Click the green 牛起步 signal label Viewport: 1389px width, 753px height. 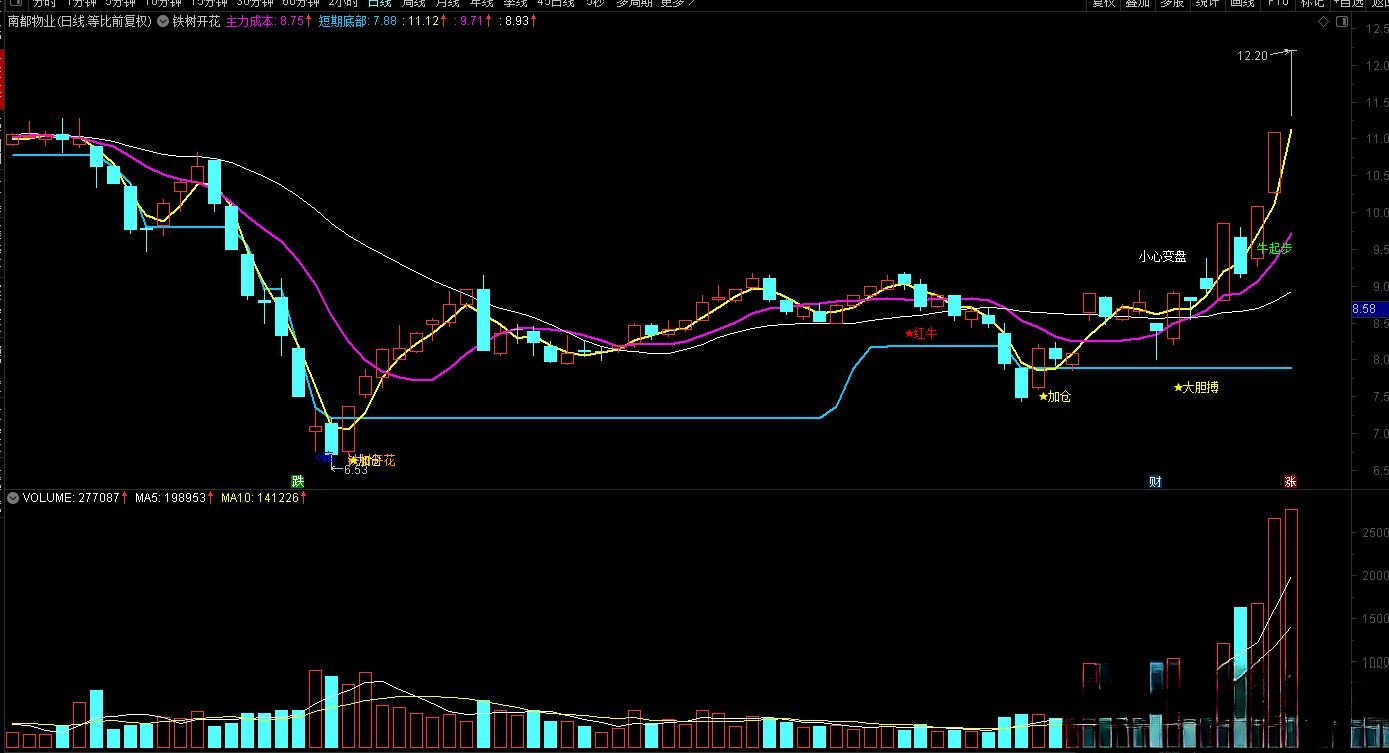(x=1274, y=247)
